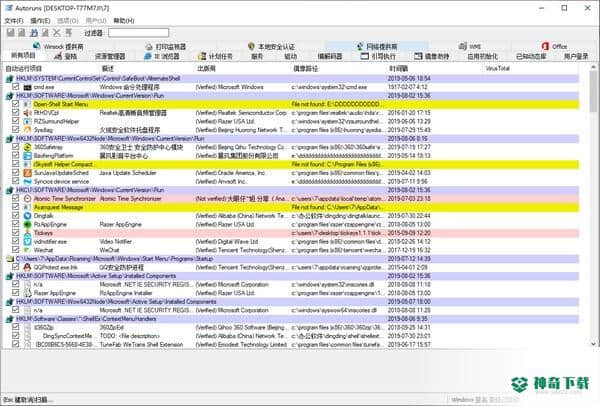The image size is (600, 406).
Task: Sort by 镜像路径 column header
Action: (339, 69)
